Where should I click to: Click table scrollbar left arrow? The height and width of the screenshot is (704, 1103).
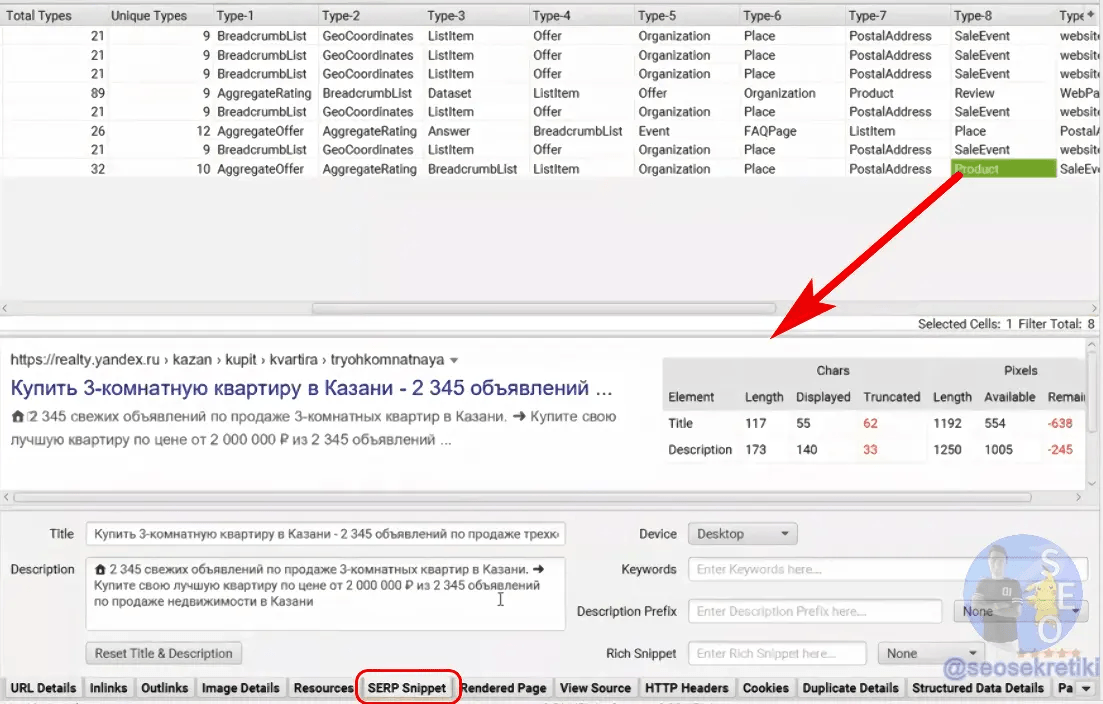(6, 308)
